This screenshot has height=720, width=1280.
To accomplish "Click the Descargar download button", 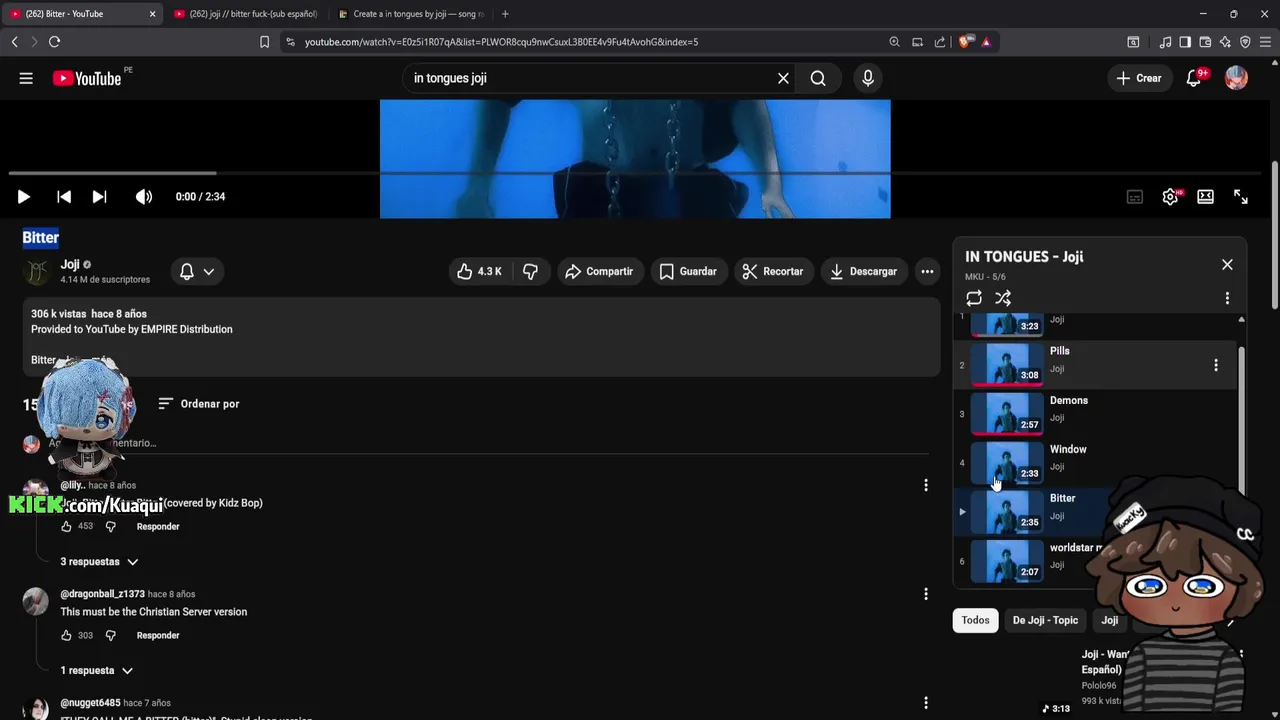I will 864,271.
